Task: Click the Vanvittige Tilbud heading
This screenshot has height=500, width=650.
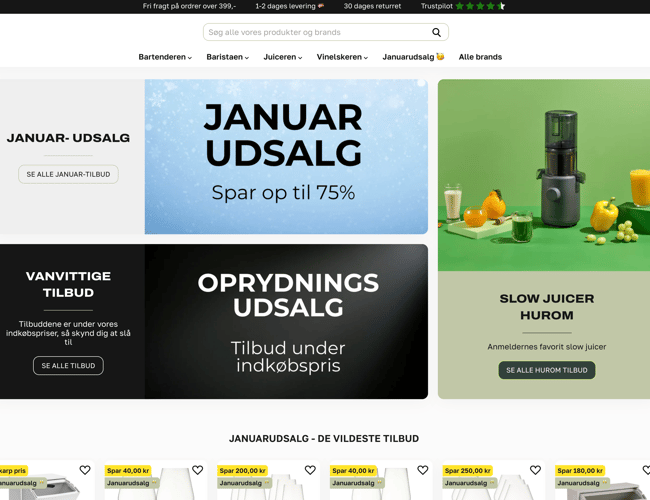Action: (x=68, y=284)
